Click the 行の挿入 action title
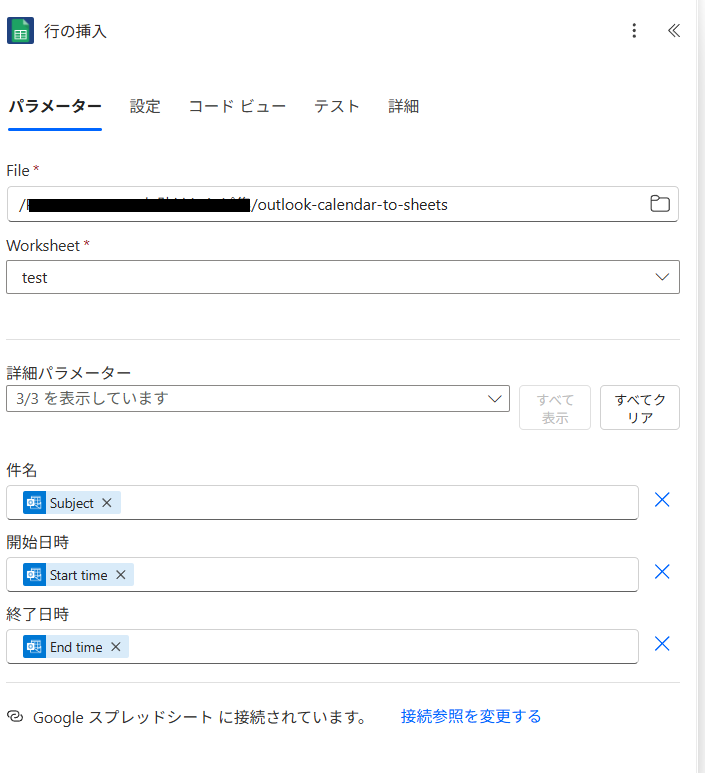 (x=75, y=31)
